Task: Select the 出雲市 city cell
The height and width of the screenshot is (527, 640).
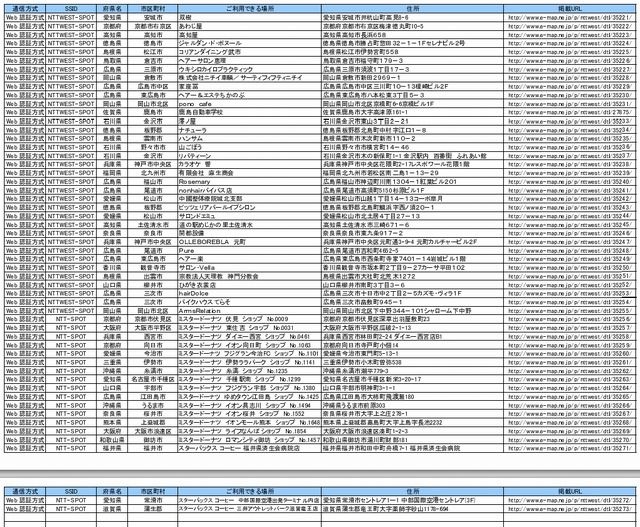Action: point(153,276)
